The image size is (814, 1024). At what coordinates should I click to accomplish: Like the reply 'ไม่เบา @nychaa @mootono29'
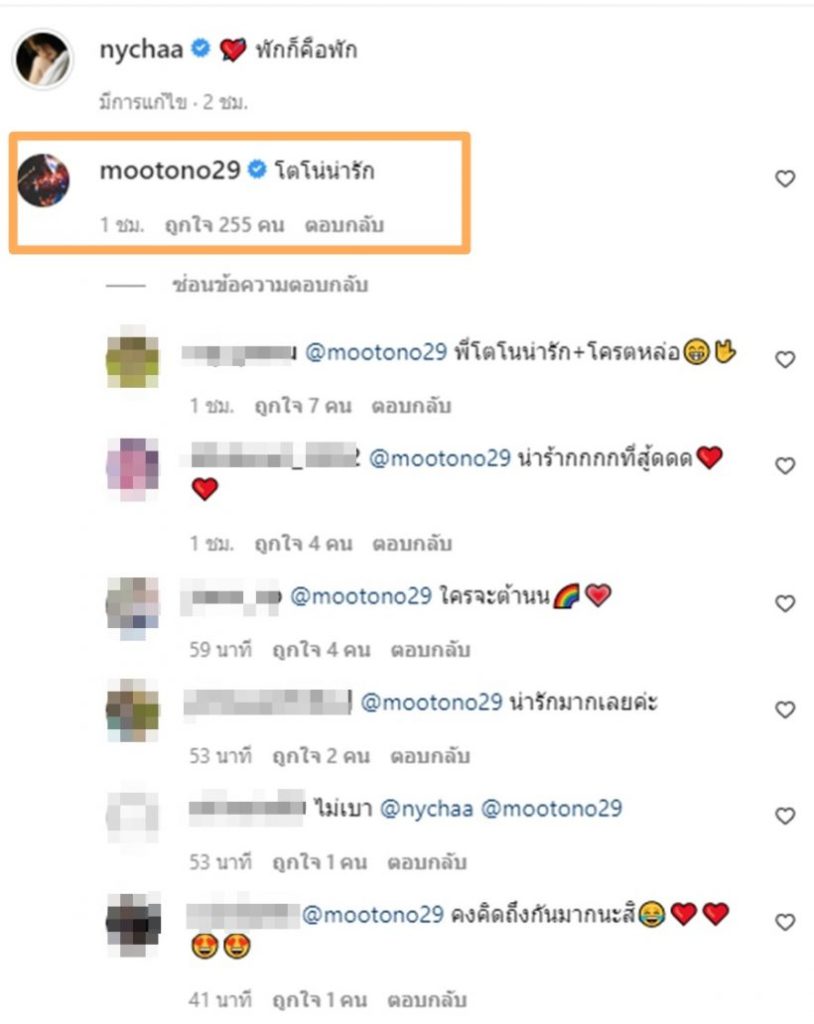pos(785,816)
